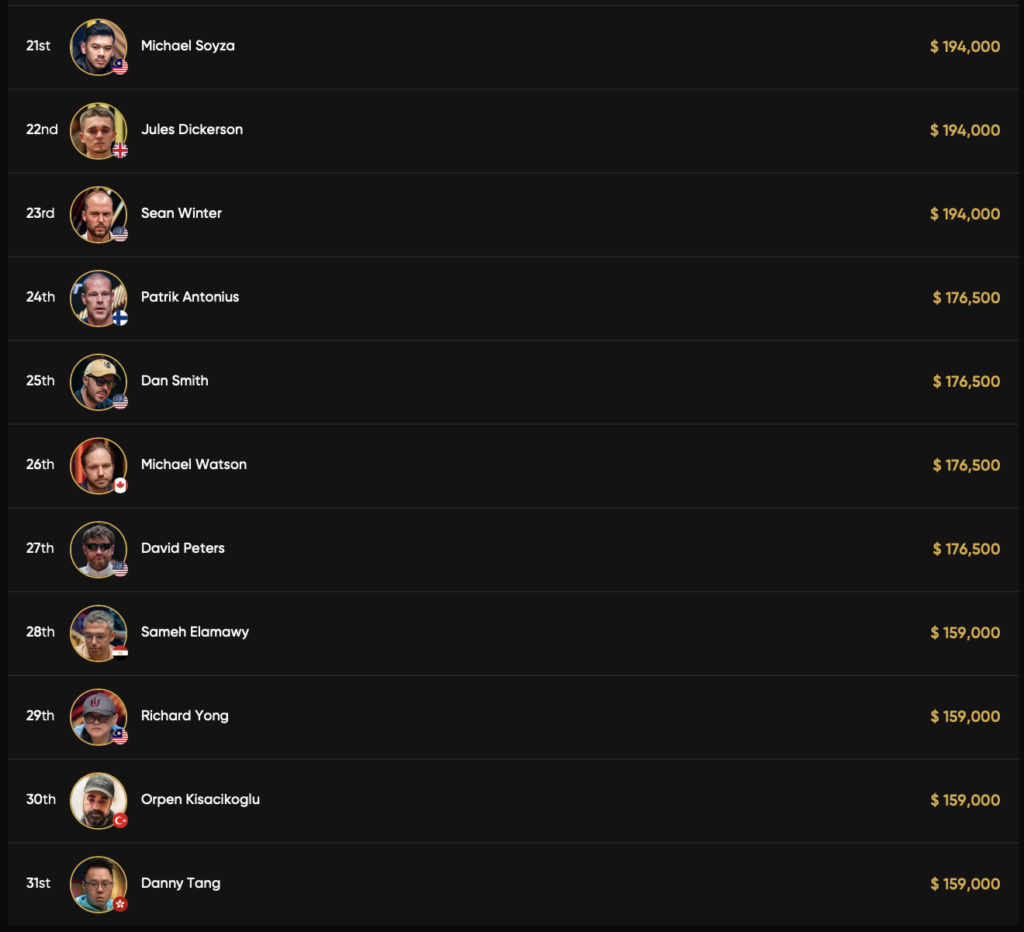Select Richard Yong's profile picture
This screenshot has width=1024, height=932.
click(97, 715)
